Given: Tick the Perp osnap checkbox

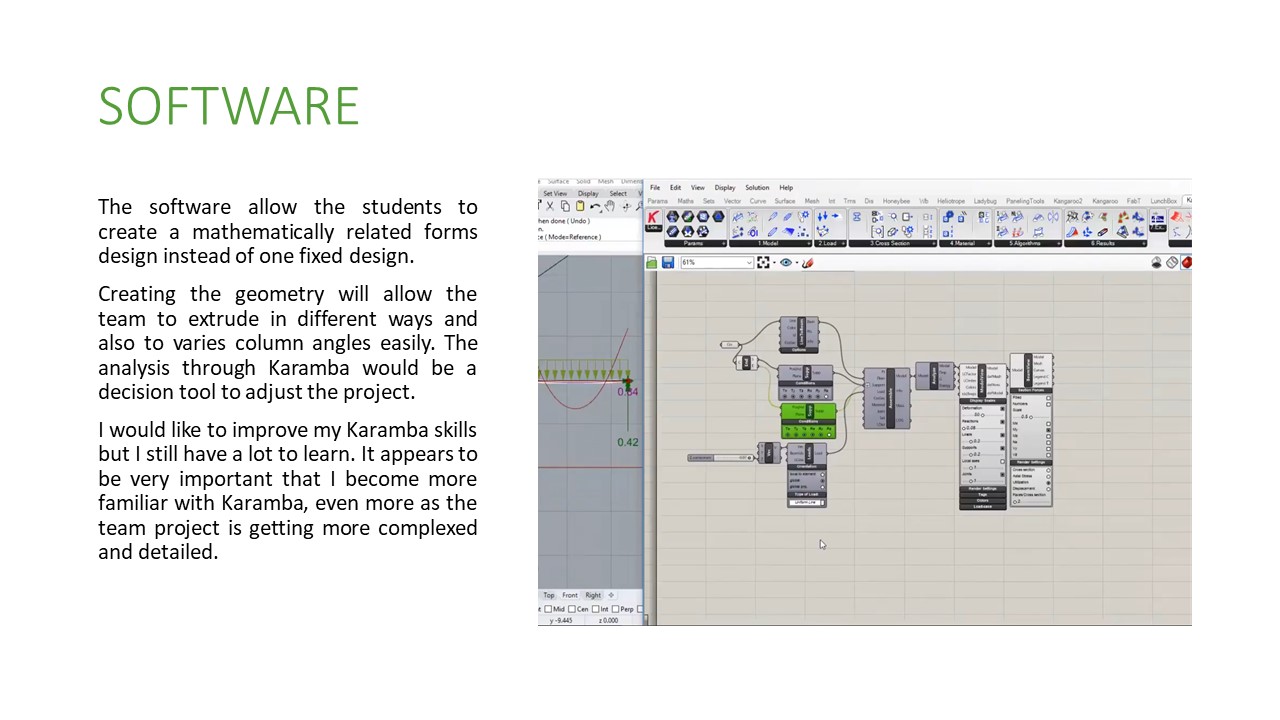Looking at the screenshot, I should coord(616,608).
